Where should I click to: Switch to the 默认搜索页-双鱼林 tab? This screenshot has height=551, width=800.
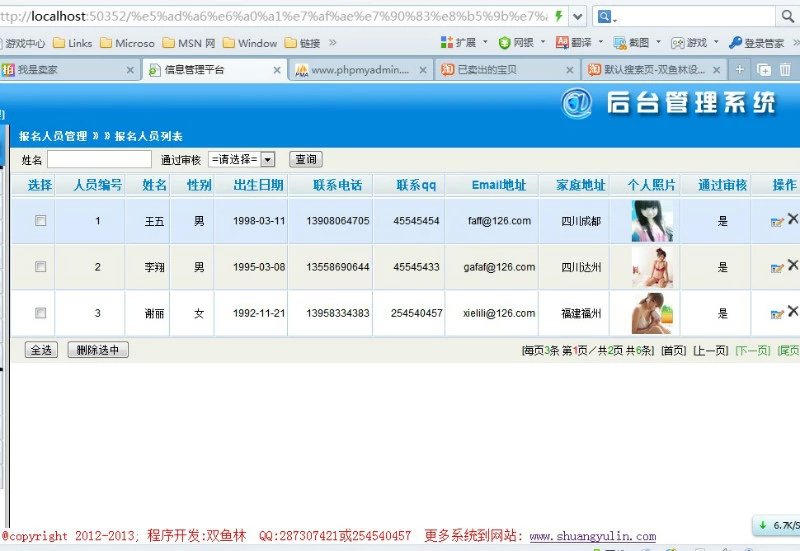point(653,70)
